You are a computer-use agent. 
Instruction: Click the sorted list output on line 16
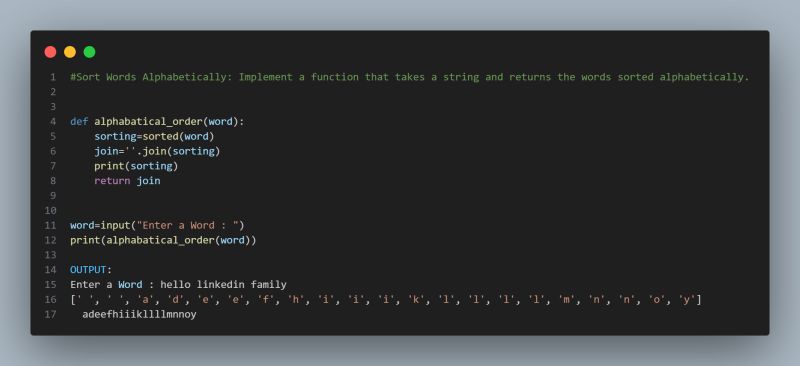pyautogui.click(x=386, y=300)
